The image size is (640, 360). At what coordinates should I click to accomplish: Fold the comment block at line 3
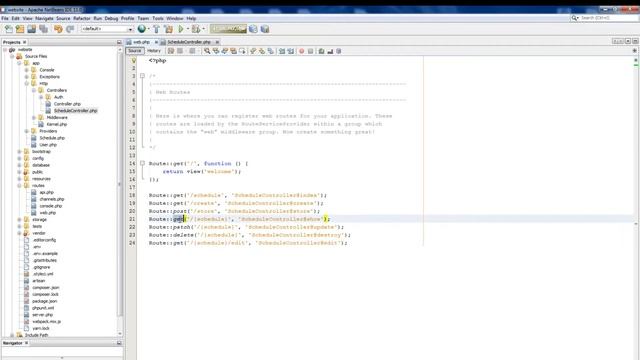pyautogui.click(x=142, y=76)
